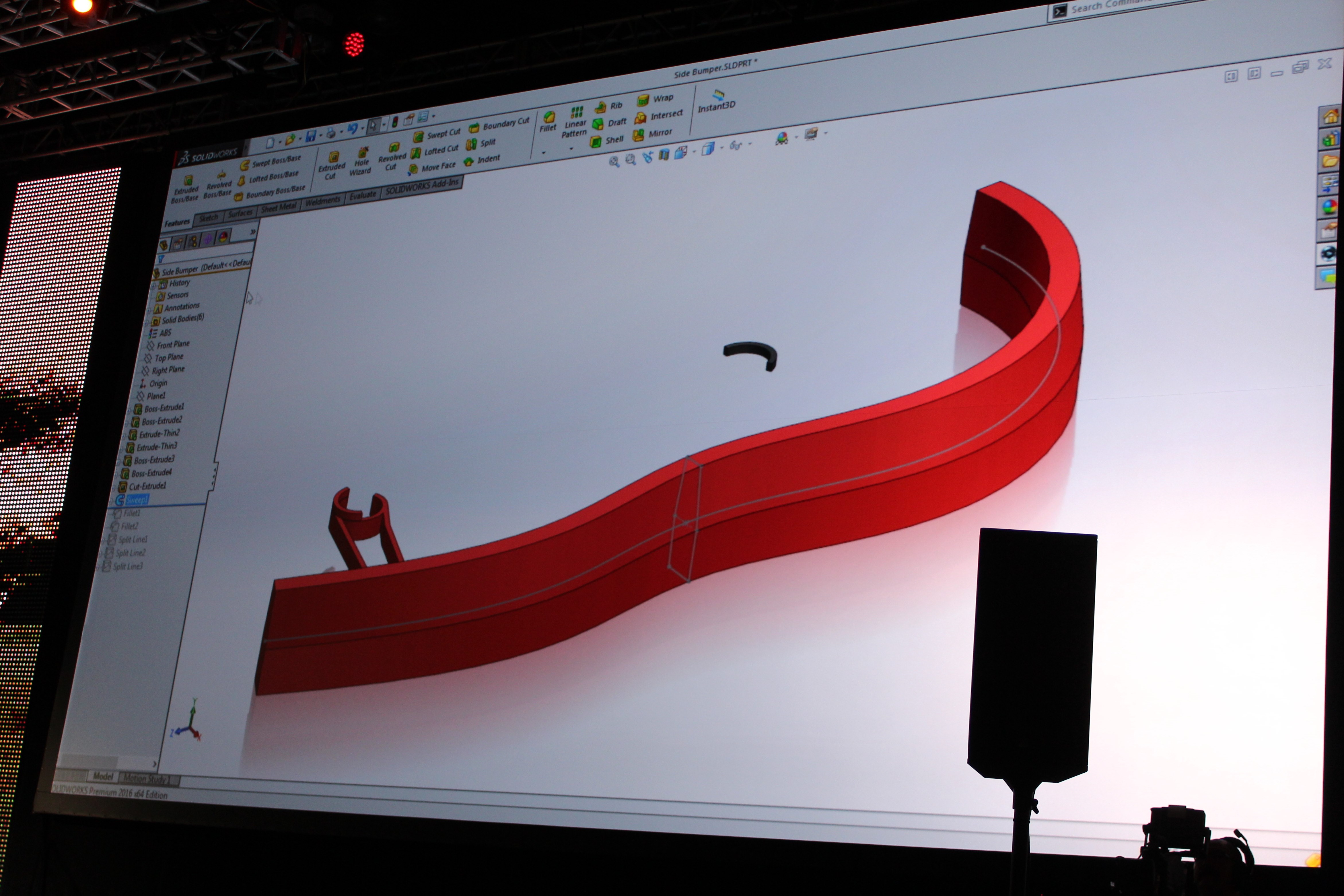
Task: Switch to the Sketch tab
Action: click(208, 218)
